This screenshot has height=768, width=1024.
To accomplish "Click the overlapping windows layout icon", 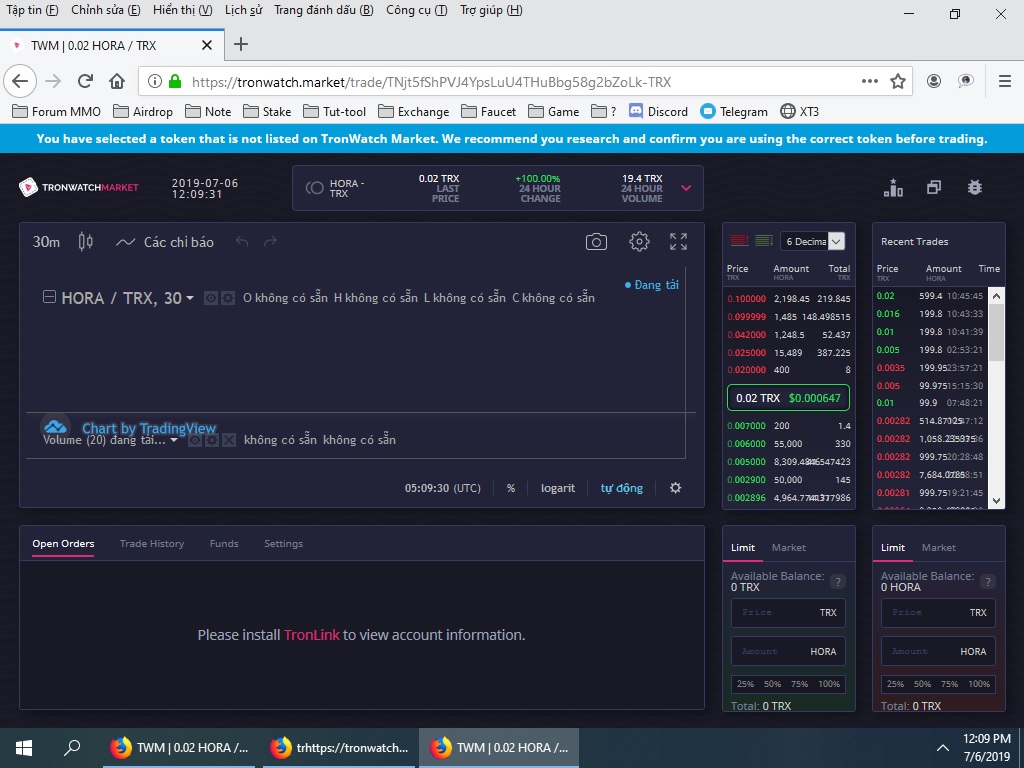I will pos(934,187).
